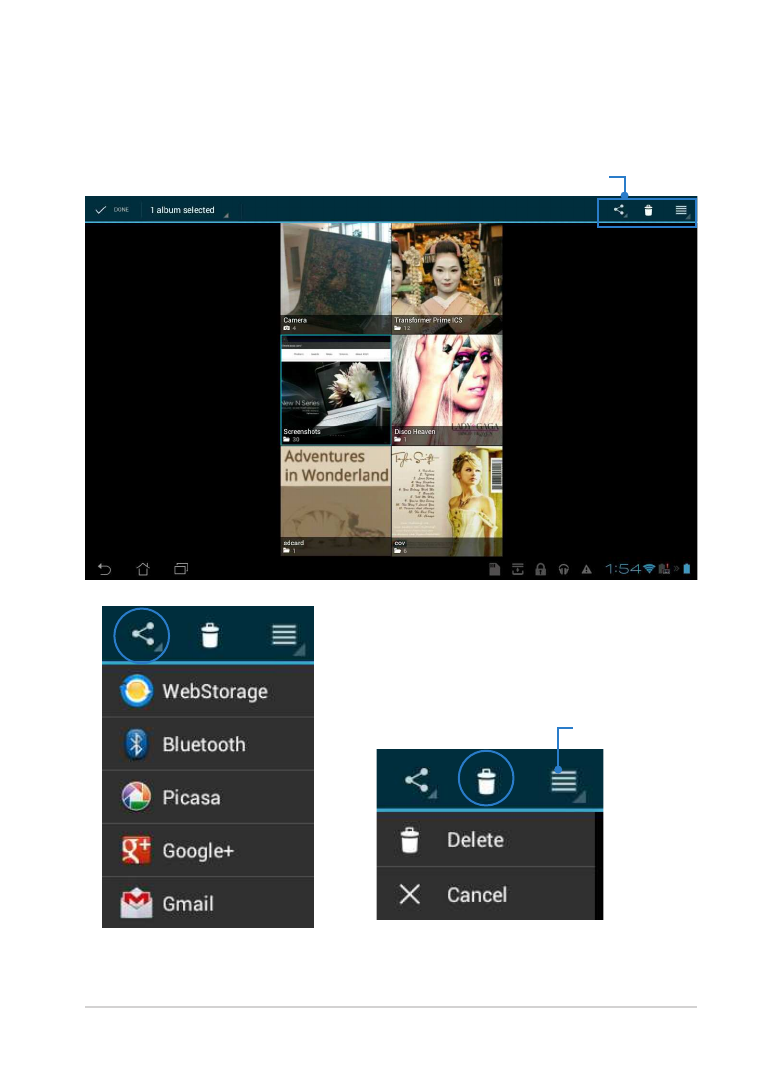This screenshot has height=1066, width=760.
Task: Click the circled trash icon above Delete
Action: pos(485,779)
